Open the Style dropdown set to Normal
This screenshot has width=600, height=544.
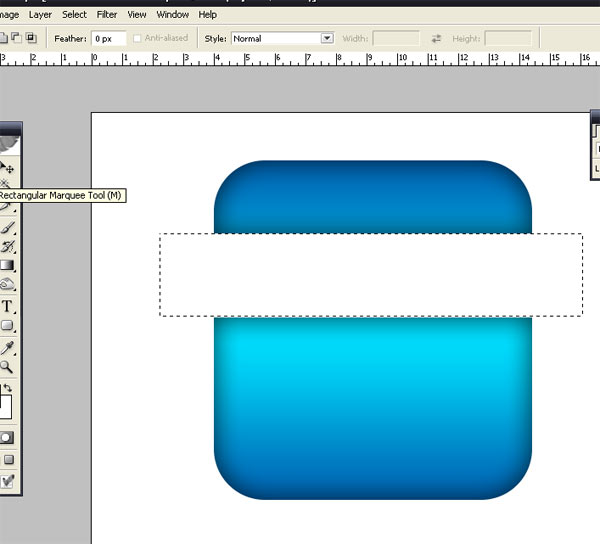282,39
